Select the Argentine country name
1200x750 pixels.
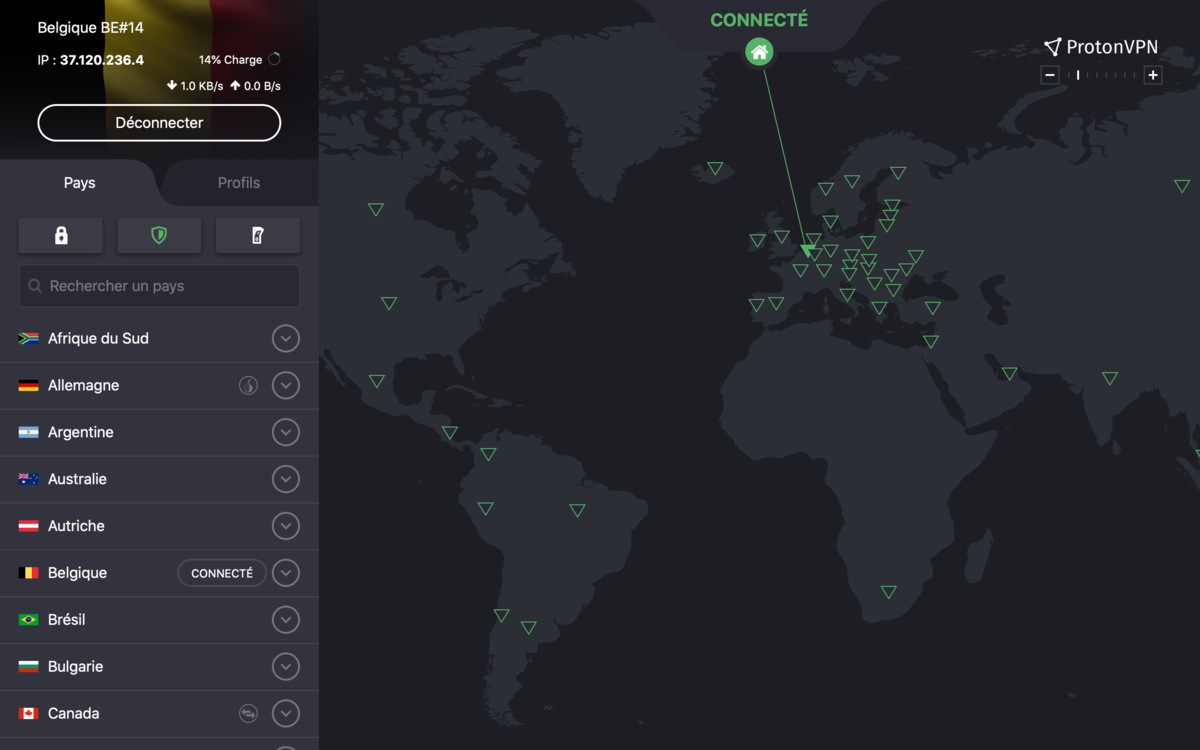point(81,432)
